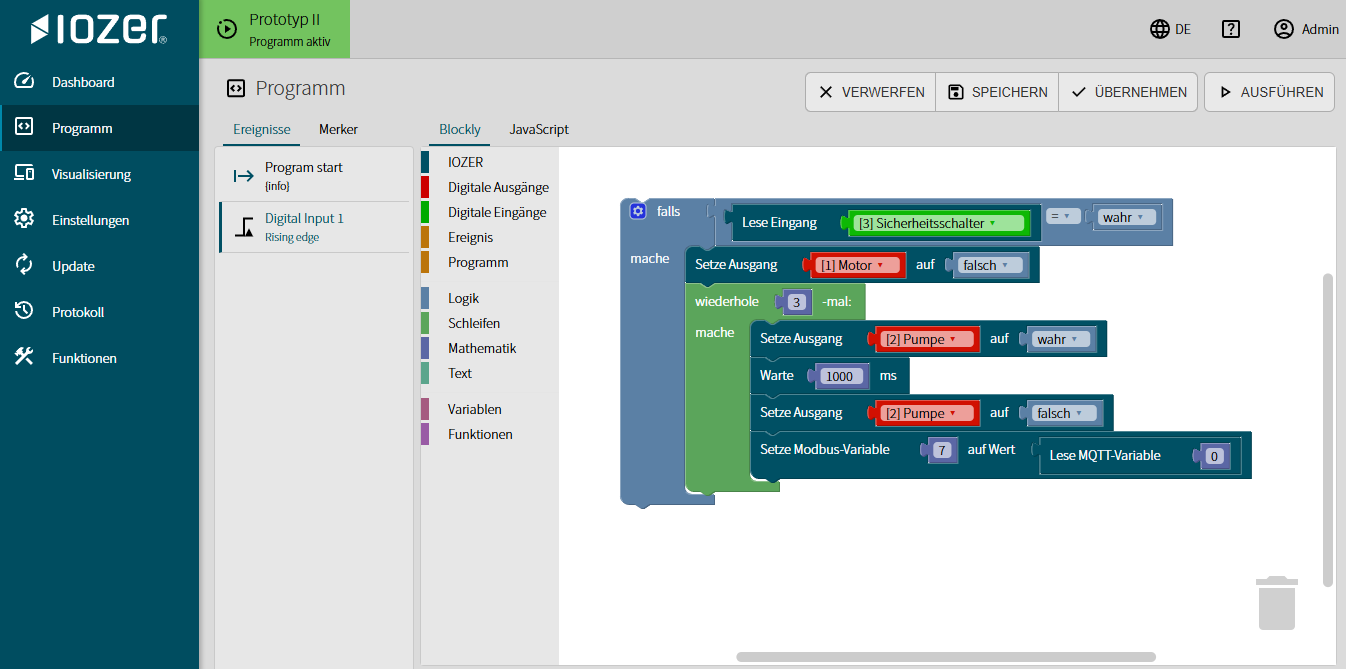Click the play icon beside Prototyp II

pyautogui.click(x=226, y=29)
